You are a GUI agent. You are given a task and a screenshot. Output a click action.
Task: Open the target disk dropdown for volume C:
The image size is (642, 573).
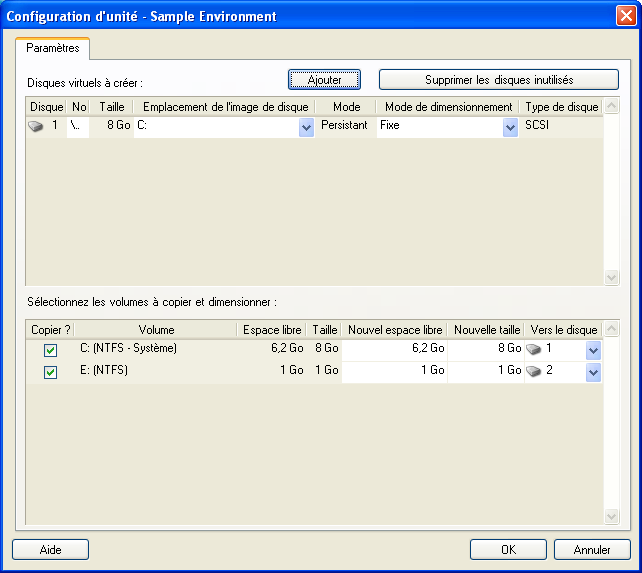(593, 350)
